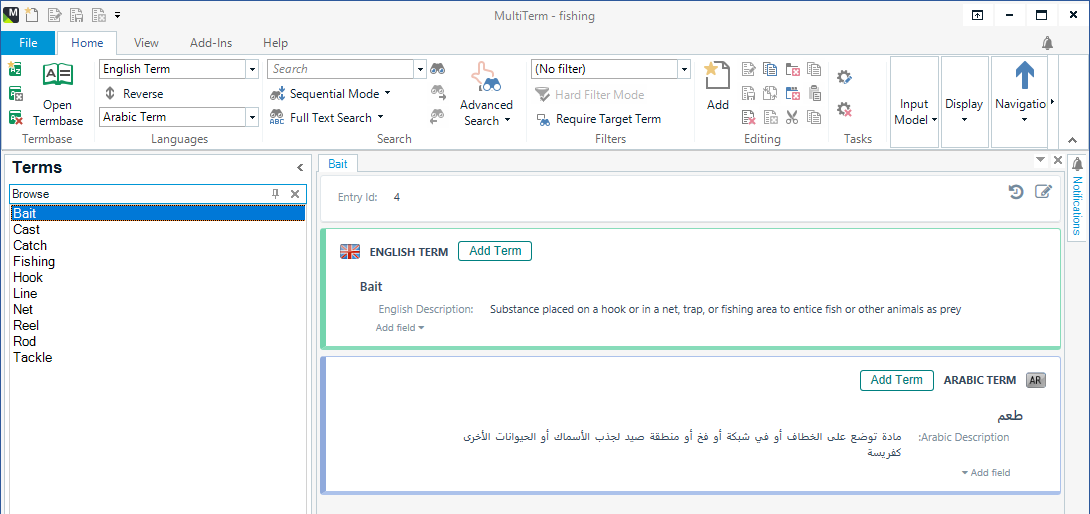This screenshot has height=514, width=1090.
Task: Click the scissors Cut icon in Editing group
Action: click(x=792, y=117)
